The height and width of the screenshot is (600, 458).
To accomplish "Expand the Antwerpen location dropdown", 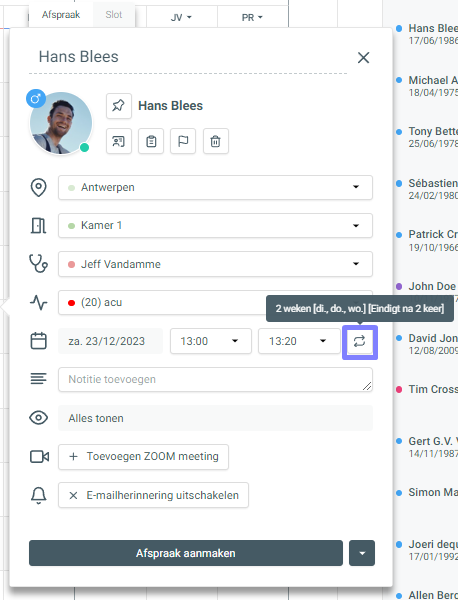I will point(215,188).
